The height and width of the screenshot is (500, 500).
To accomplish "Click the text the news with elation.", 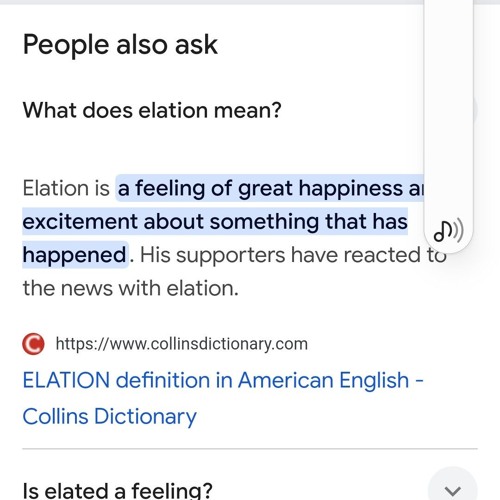I will click(x=131, y=288).
